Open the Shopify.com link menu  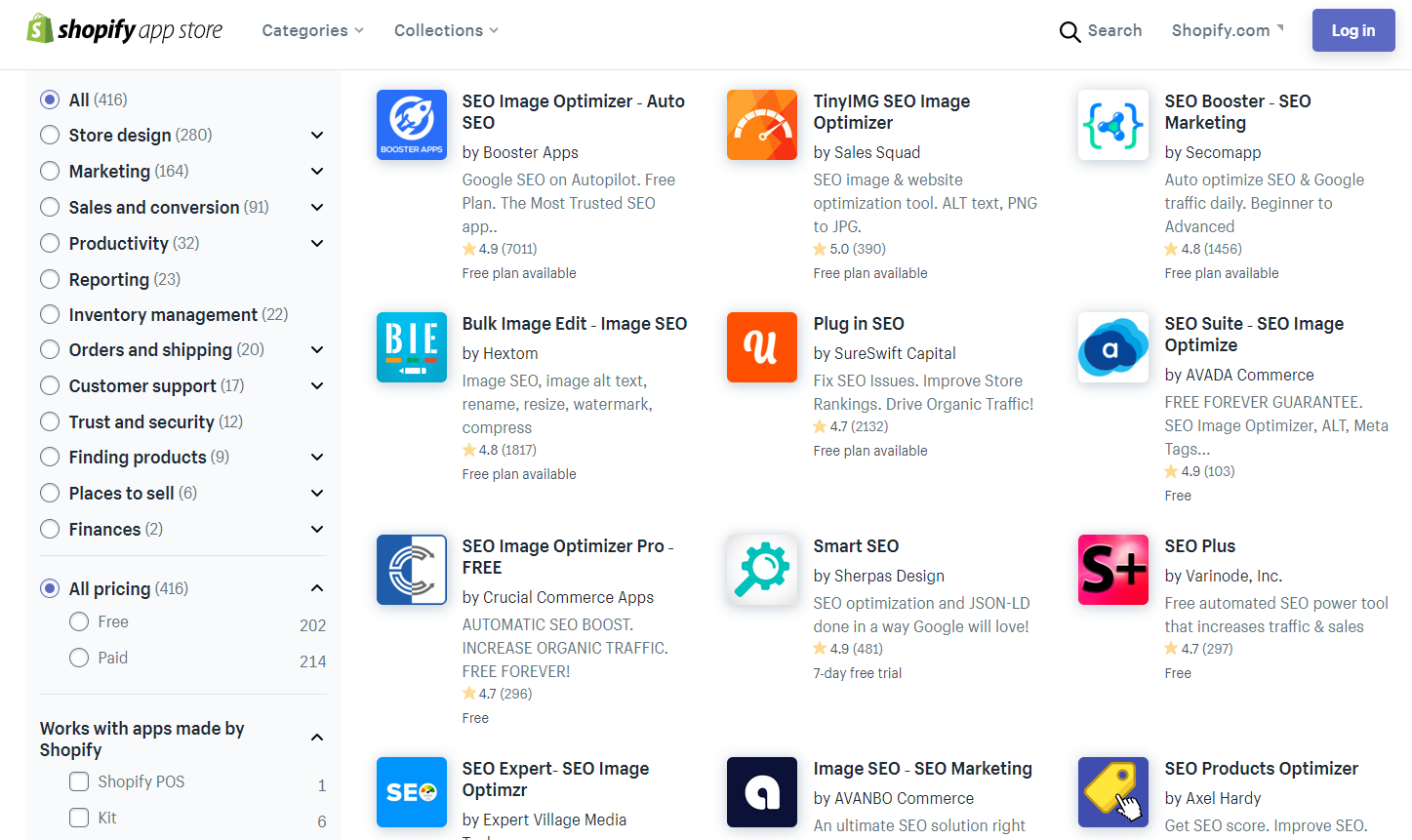(x=1228, y=30)
